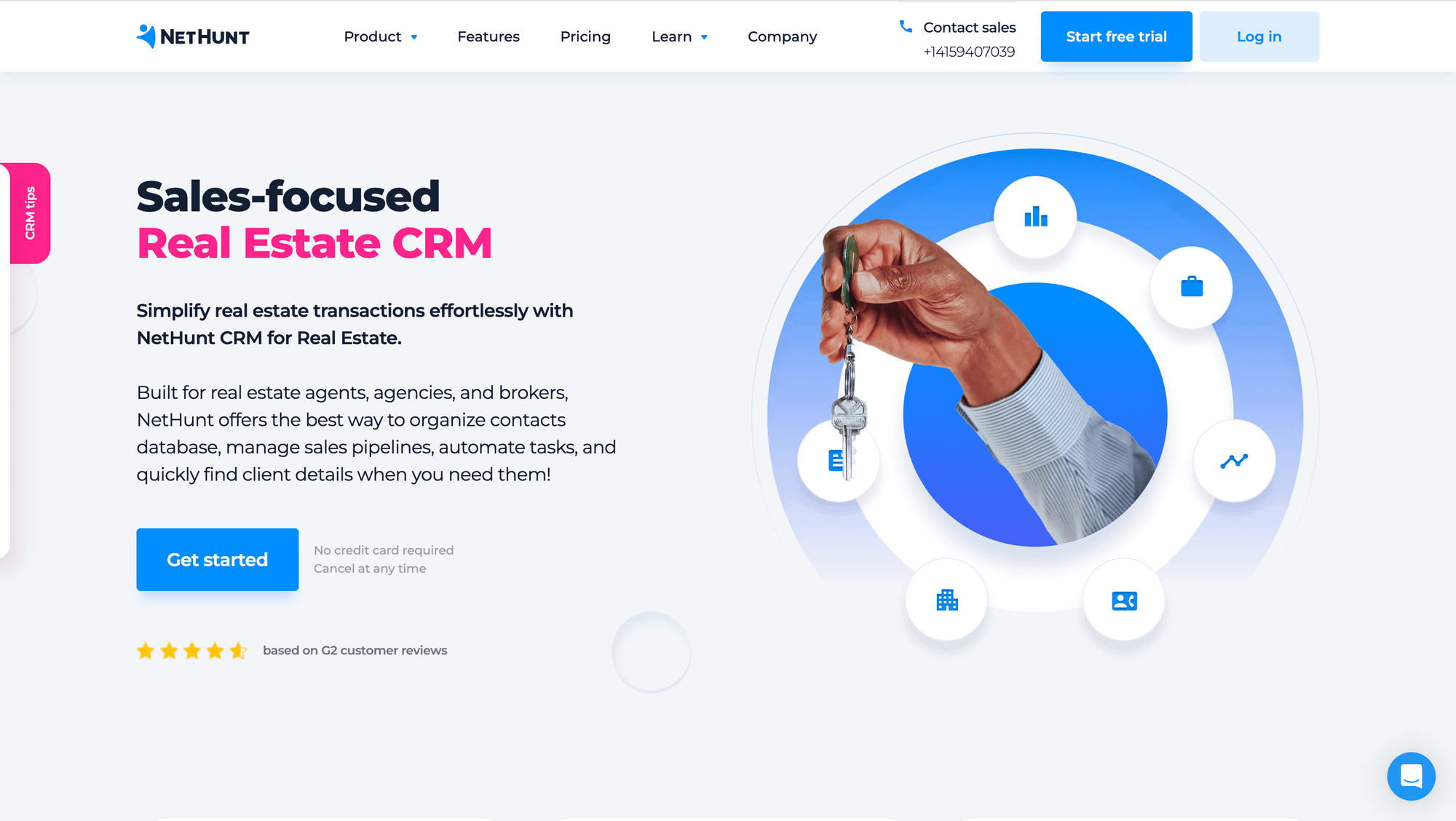This screenshot has height=821, width=1456.
Task: Click the Start free trial button
Action: [1116, 36]
